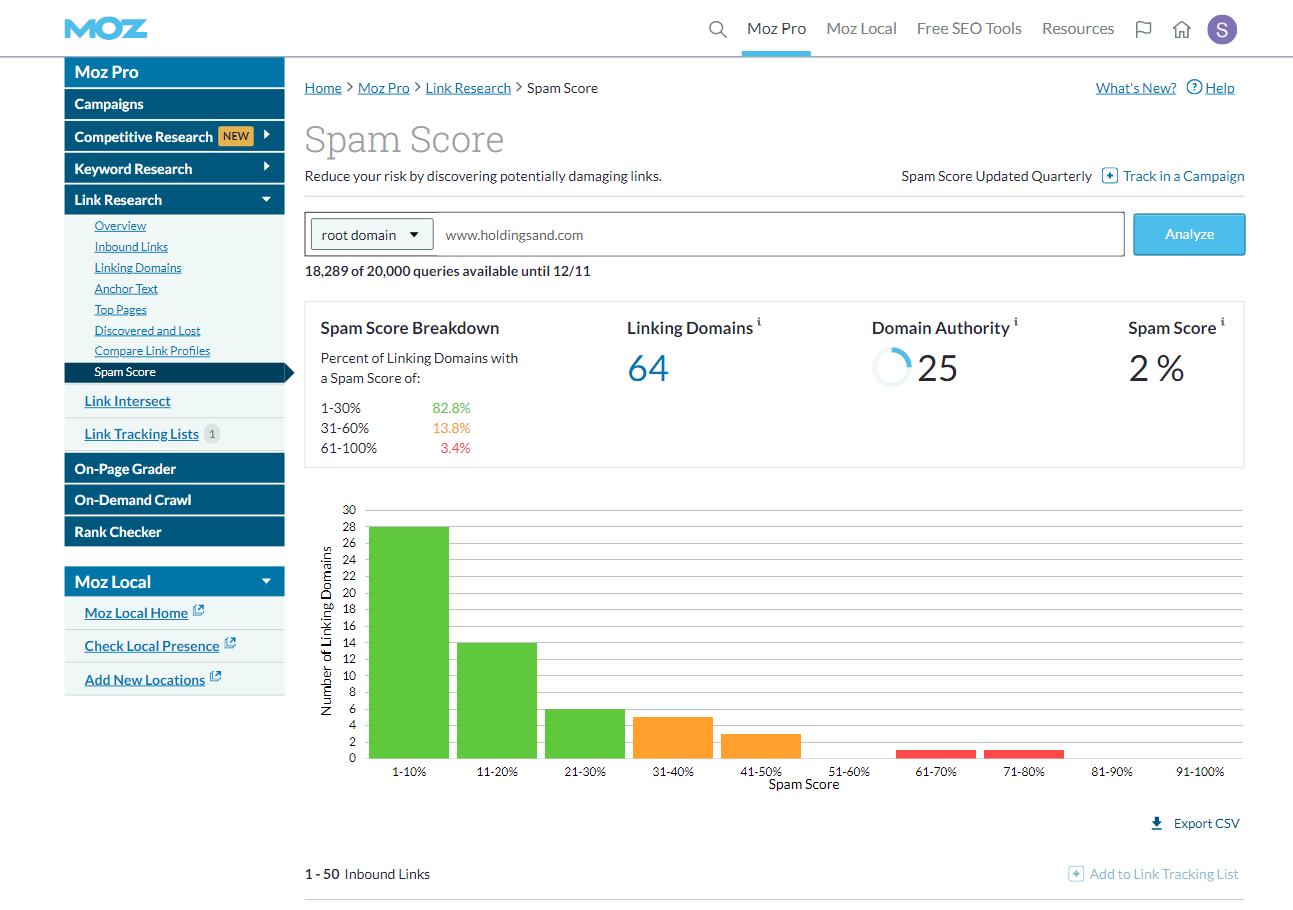Click the Spam Score info icon

(x=1222, y=322)
